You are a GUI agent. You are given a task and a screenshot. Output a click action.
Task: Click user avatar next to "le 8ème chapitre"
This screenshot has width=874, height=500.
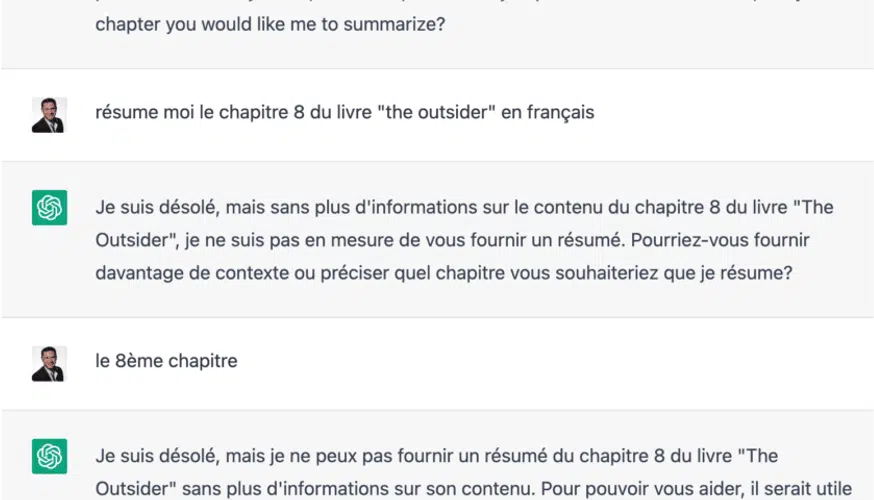click(49, 364)
